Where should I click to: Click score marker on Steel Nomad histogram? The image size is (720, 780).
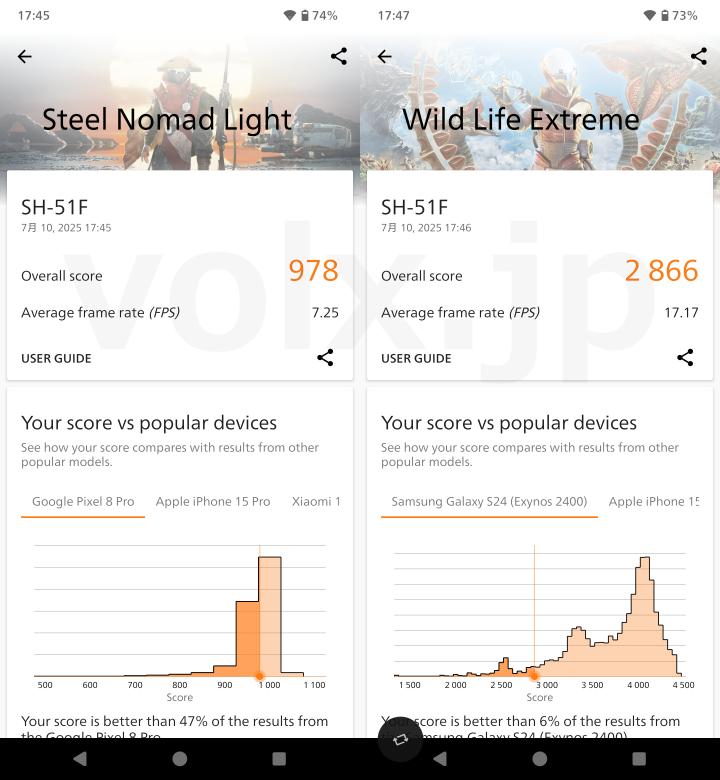[259, 676]
